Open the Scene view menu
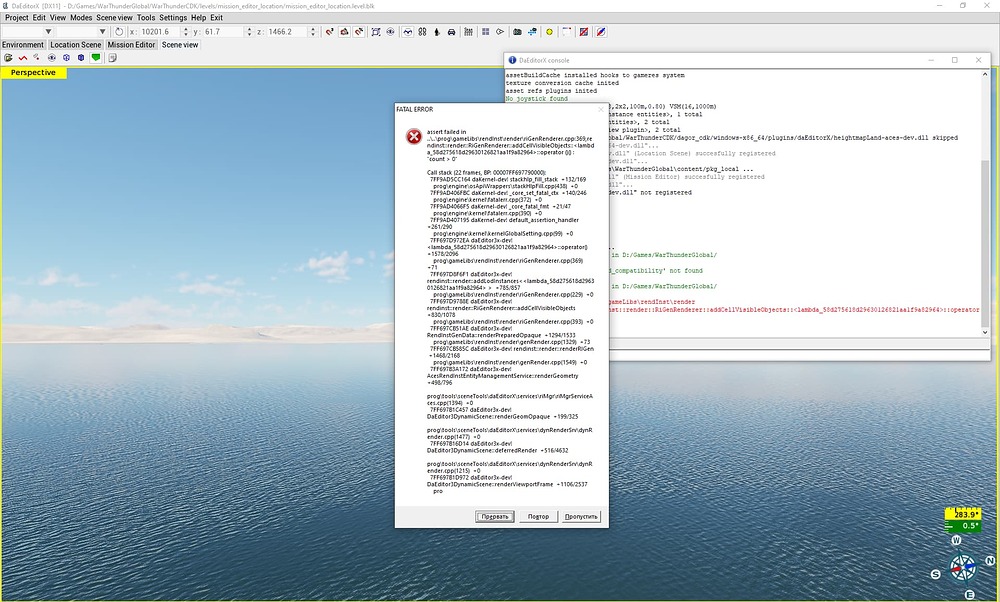 114,18
